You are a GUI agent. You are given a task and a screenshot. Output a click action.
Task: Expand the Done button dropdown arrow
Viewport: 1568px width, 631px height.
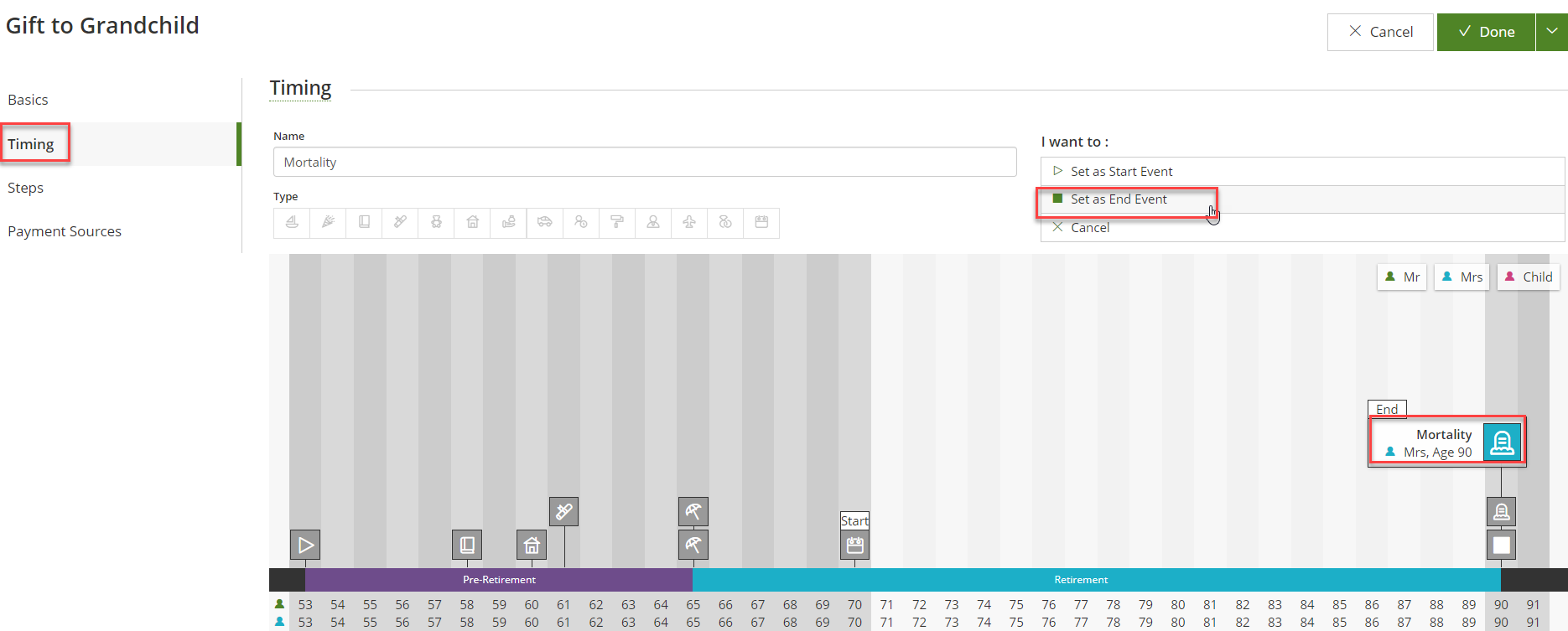(x=1552, y=32)
